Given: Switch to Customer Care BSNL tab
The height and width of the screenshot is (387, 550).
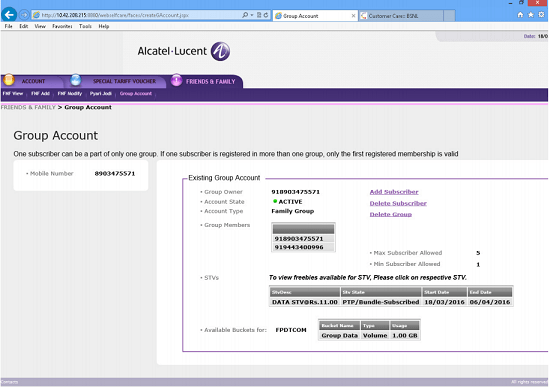Looking at the screenshot, I should click(401, 16).
